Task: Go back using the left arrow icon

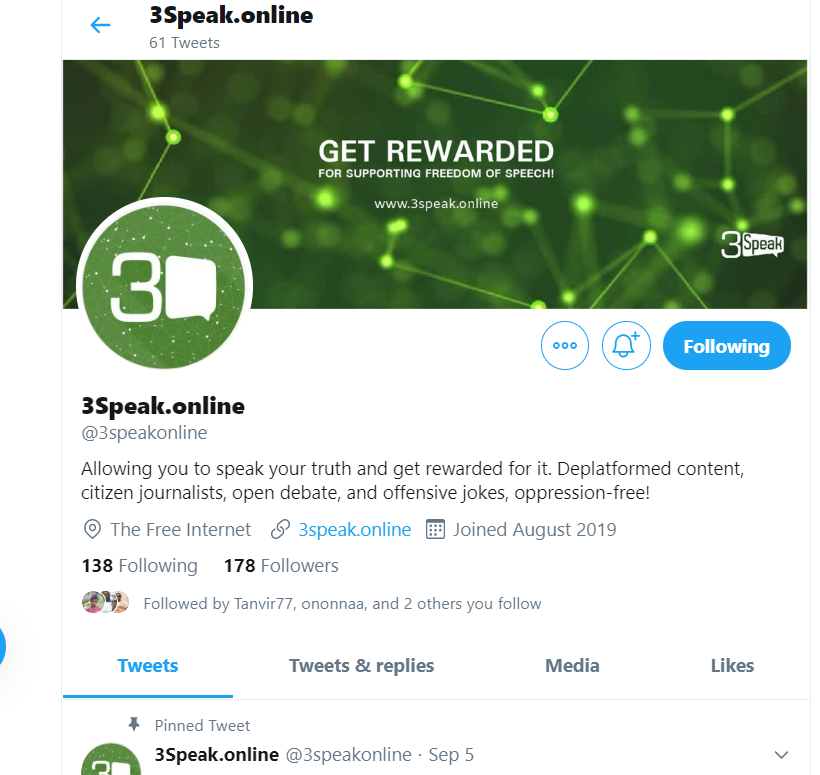Action: [x=100, y=25]
